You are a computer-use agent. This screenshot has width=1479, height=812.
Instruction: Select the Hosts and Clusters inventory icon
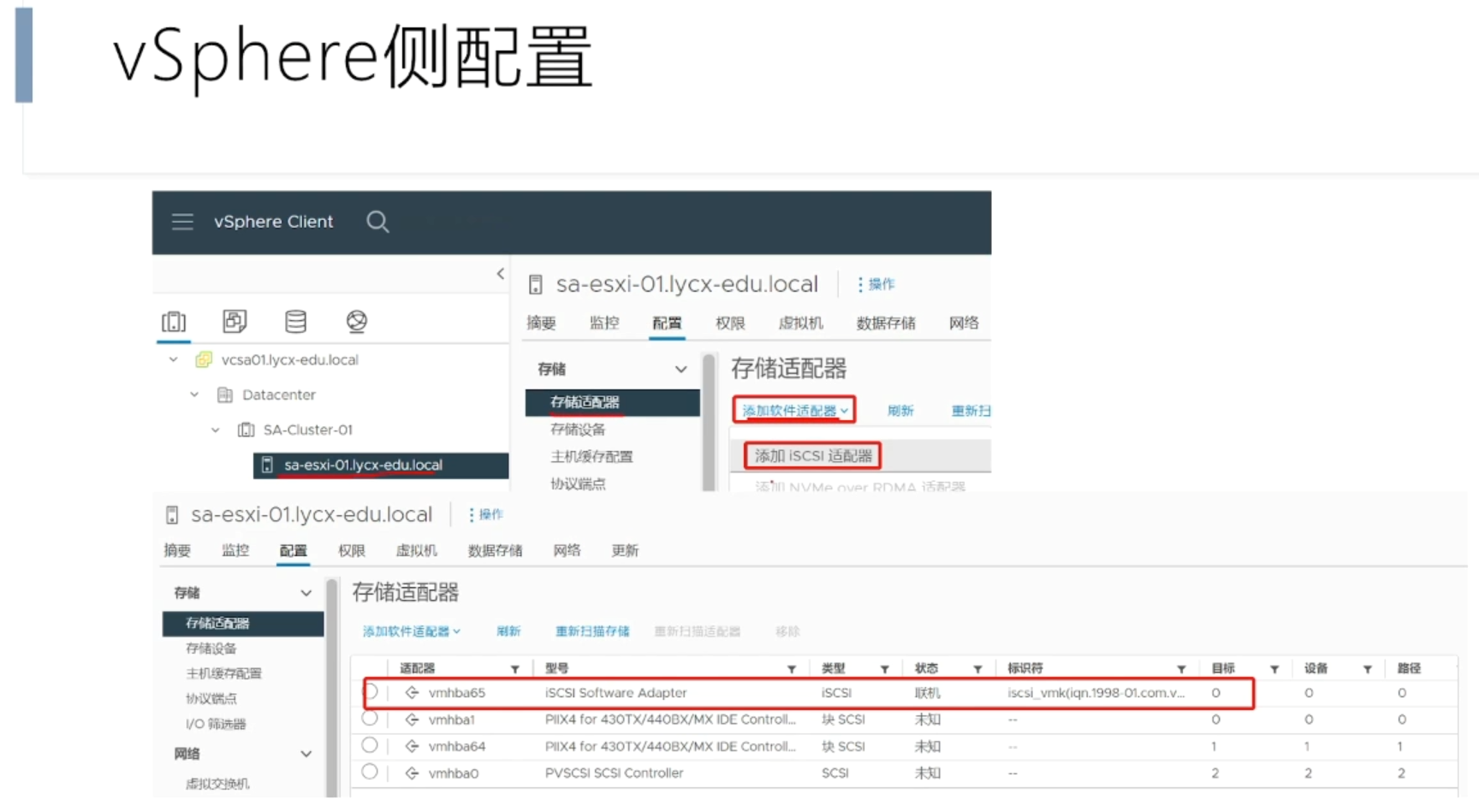[x=174, y=322]
